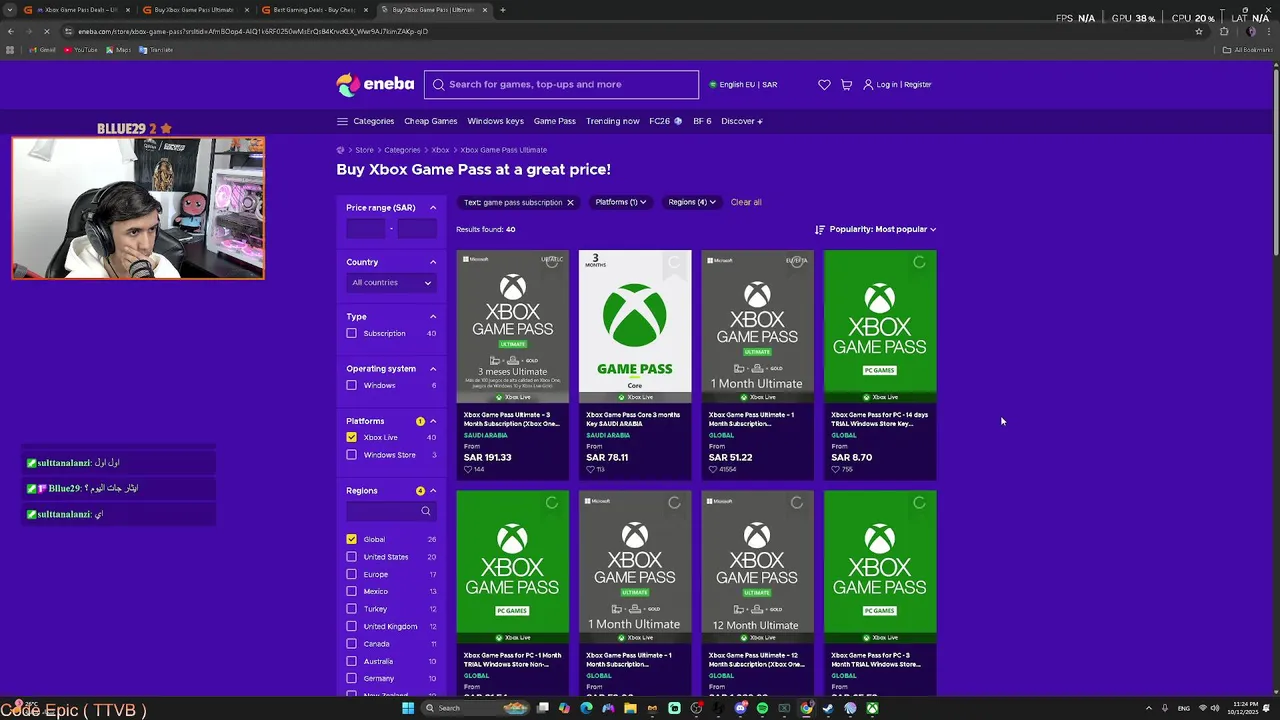Click the minimum price range input

[366, 229]
